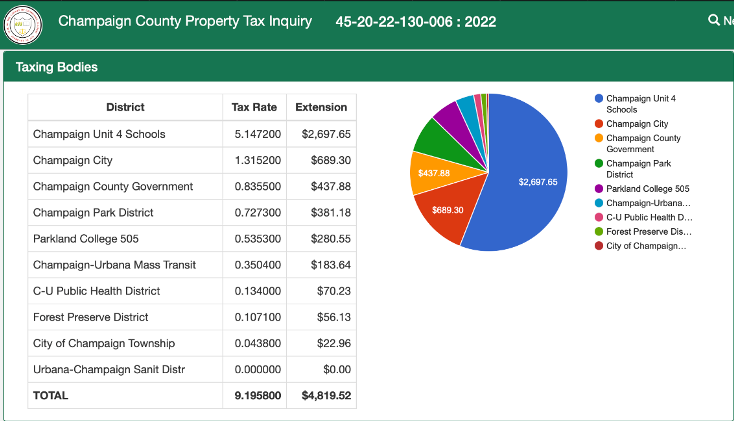Click the Champaign County Government legend entry

638,143
